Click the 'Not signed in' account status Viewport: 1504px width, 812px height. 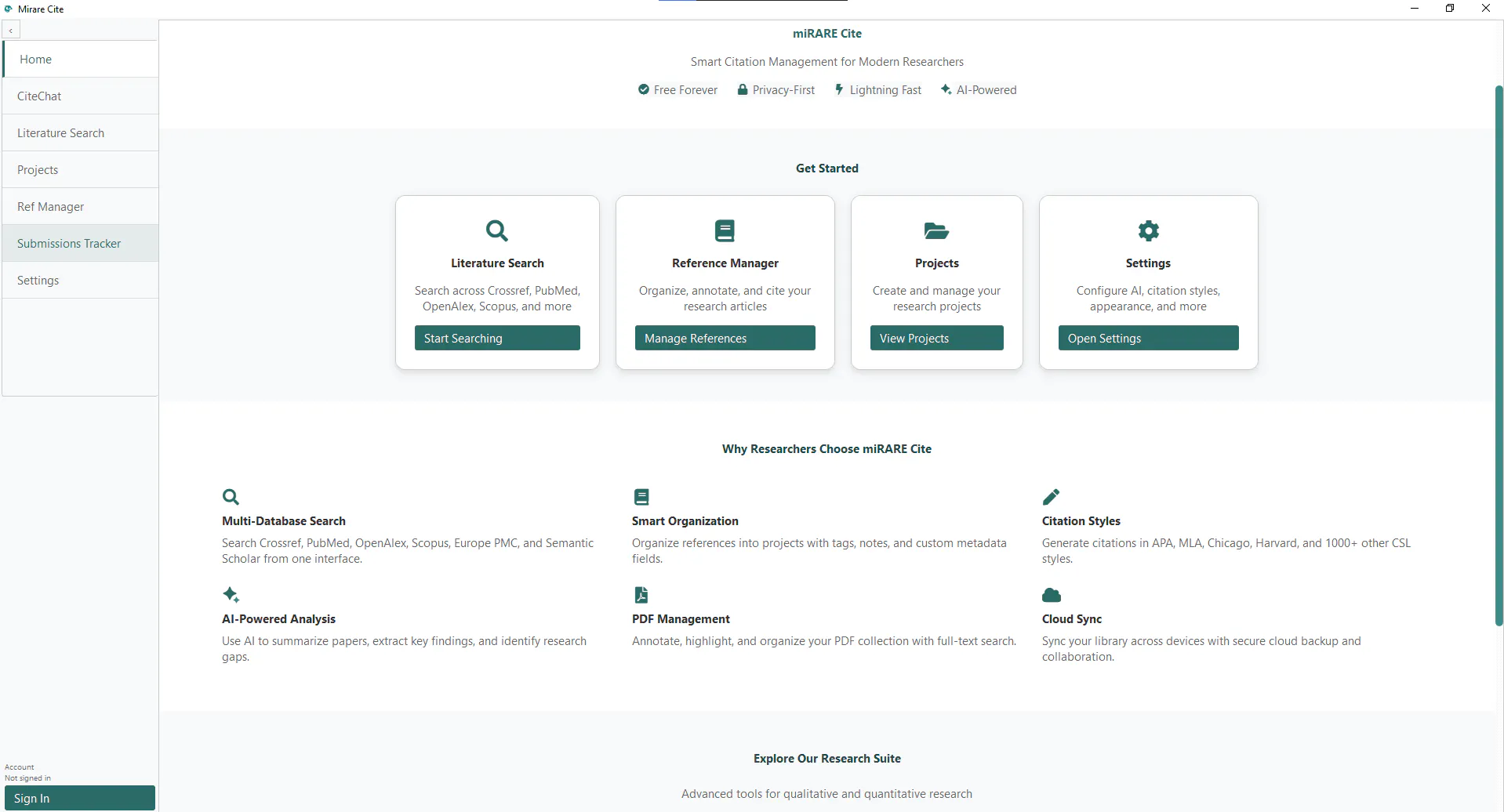pyautogui.click(x=27, y=778)
